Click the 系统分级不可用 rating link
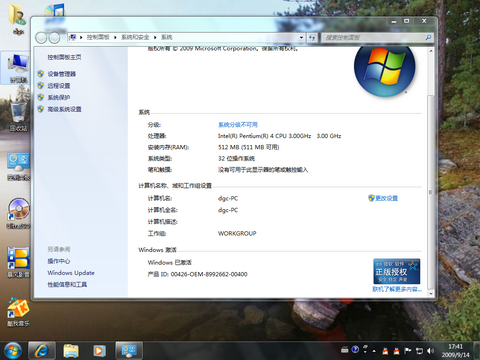 pyautogui.click(x=238, y=125)
